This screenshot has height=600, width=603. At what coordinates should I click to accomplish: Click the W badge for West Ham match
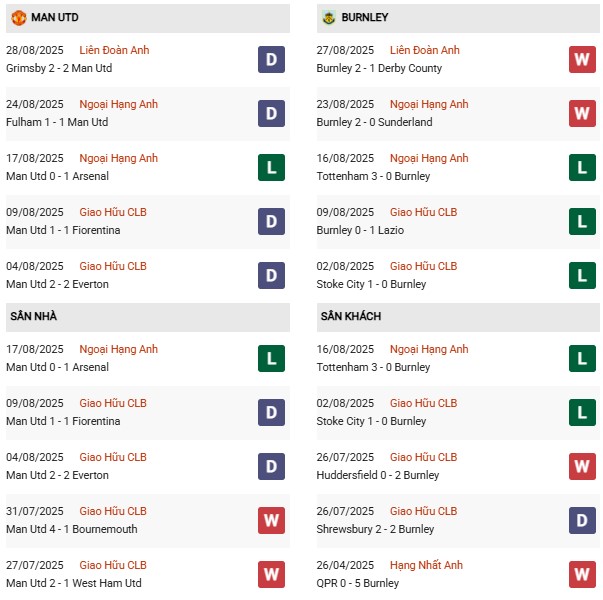[x=270, y=574]
